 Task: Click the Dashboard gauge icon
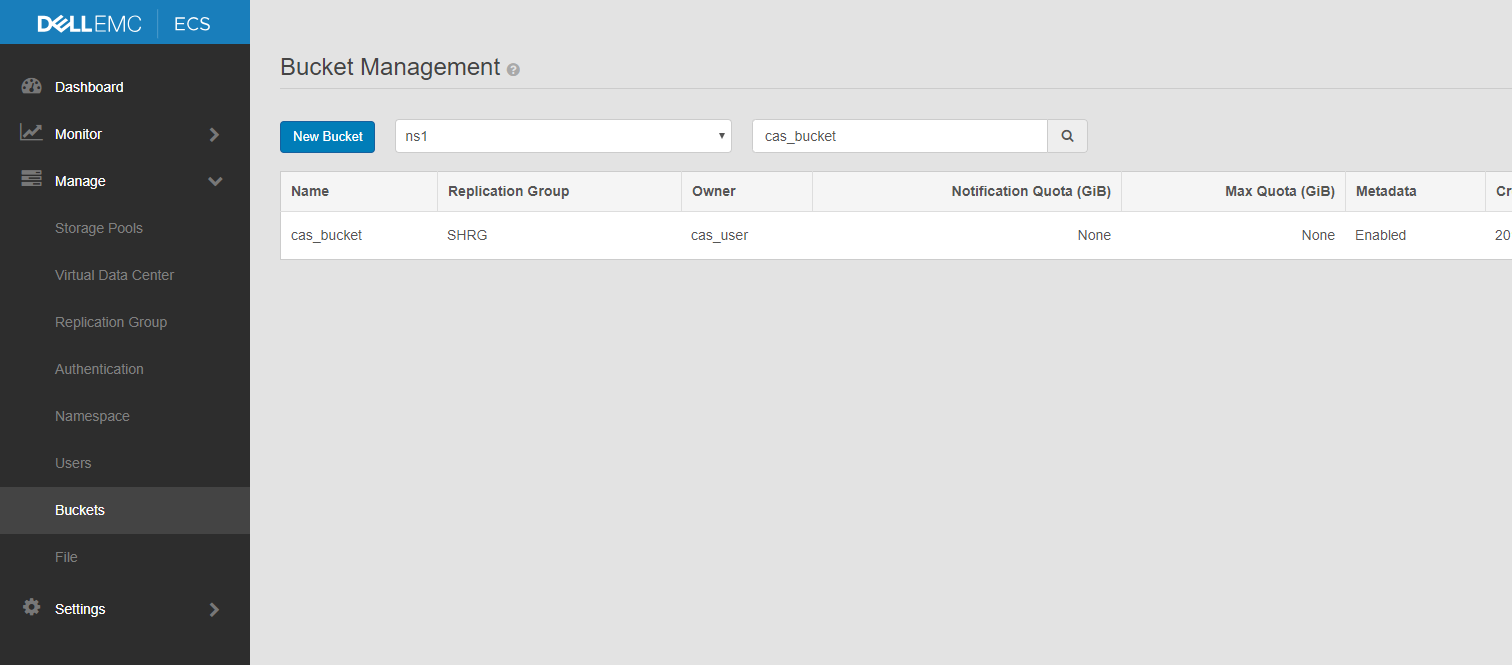coord(31,87)
